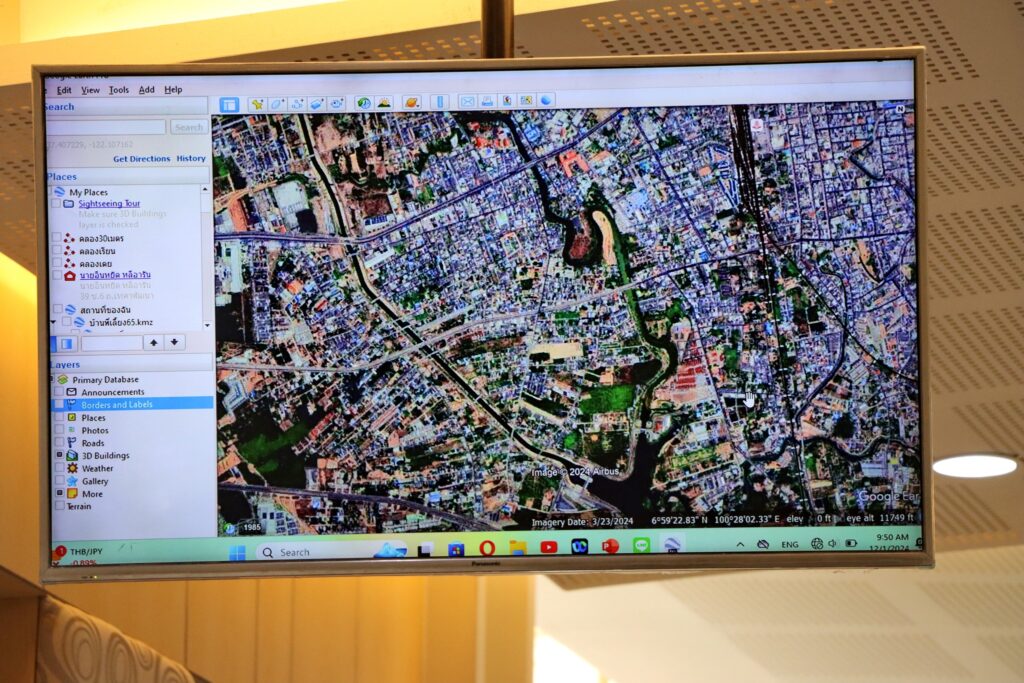Click the ENG language indicator in tray

pyautogui.click(x=790, y=544)
